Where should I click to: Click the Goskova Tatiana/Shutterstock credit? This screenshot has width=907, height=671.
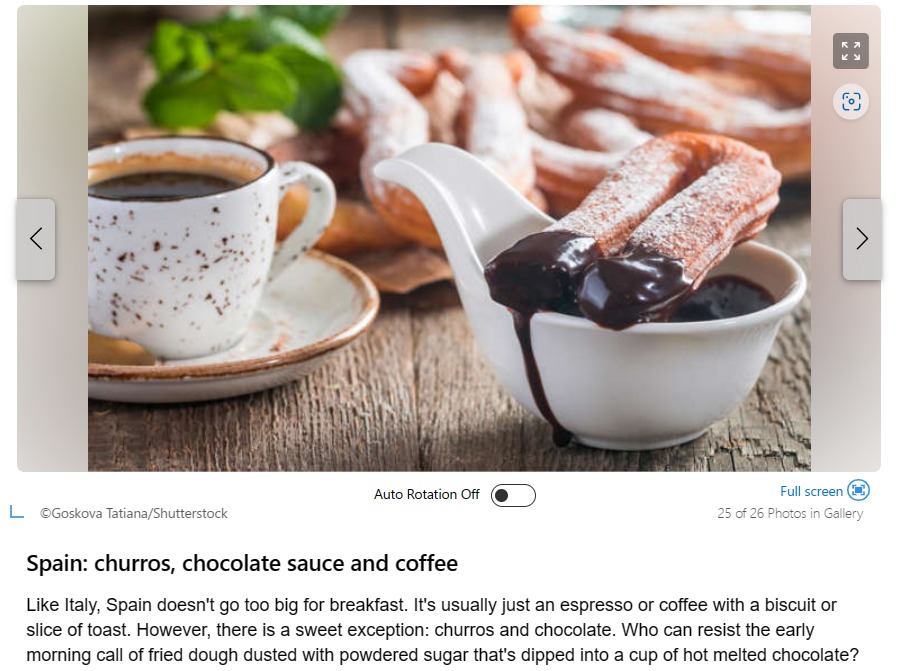(134, 514)
